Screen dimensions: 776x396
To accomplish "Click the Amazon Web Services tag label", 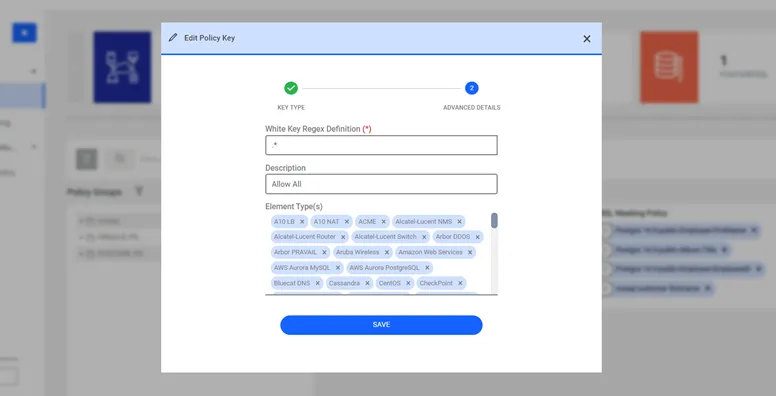I will tap(430, 252).
